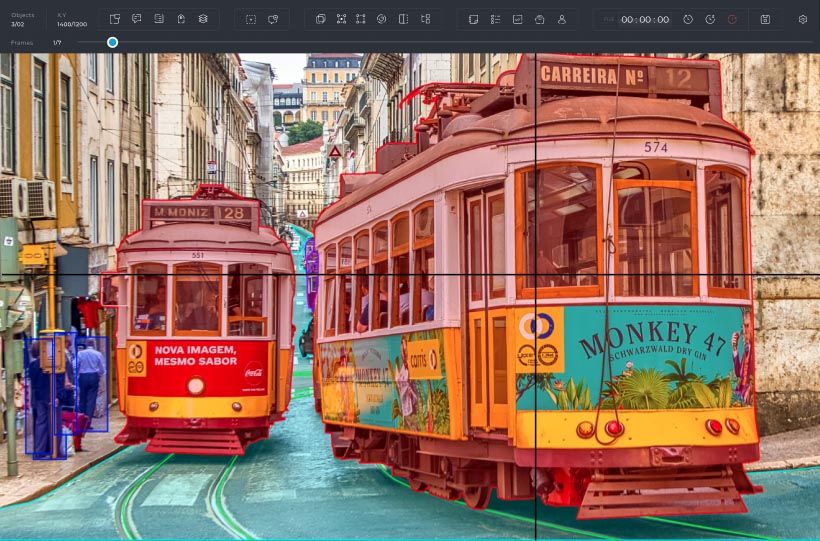Click the 00:00:00 timer display
This screenshot has width=820, height=541.
point(645,20)
